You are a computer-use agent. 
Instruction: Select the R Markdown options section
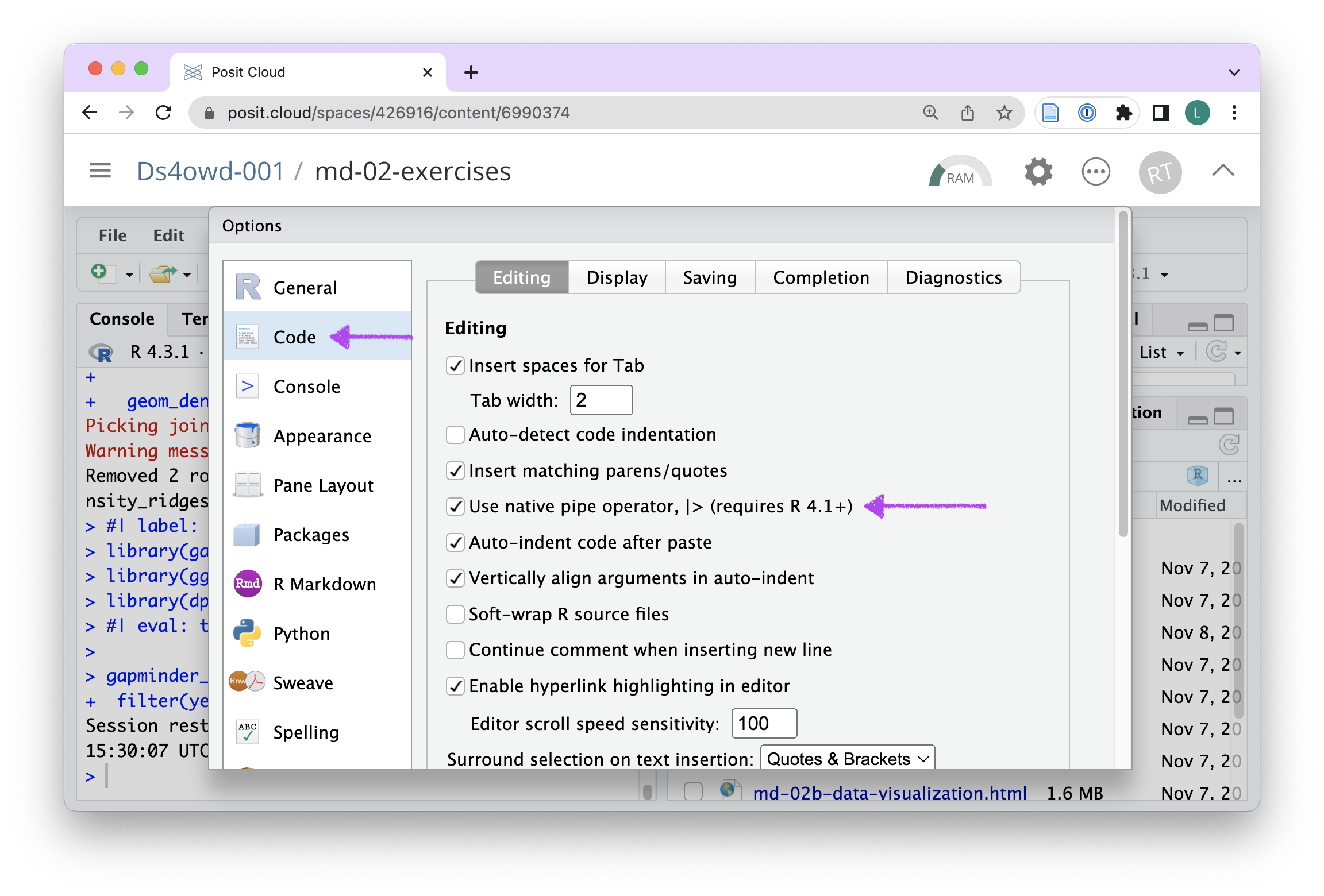coord(324,584)
